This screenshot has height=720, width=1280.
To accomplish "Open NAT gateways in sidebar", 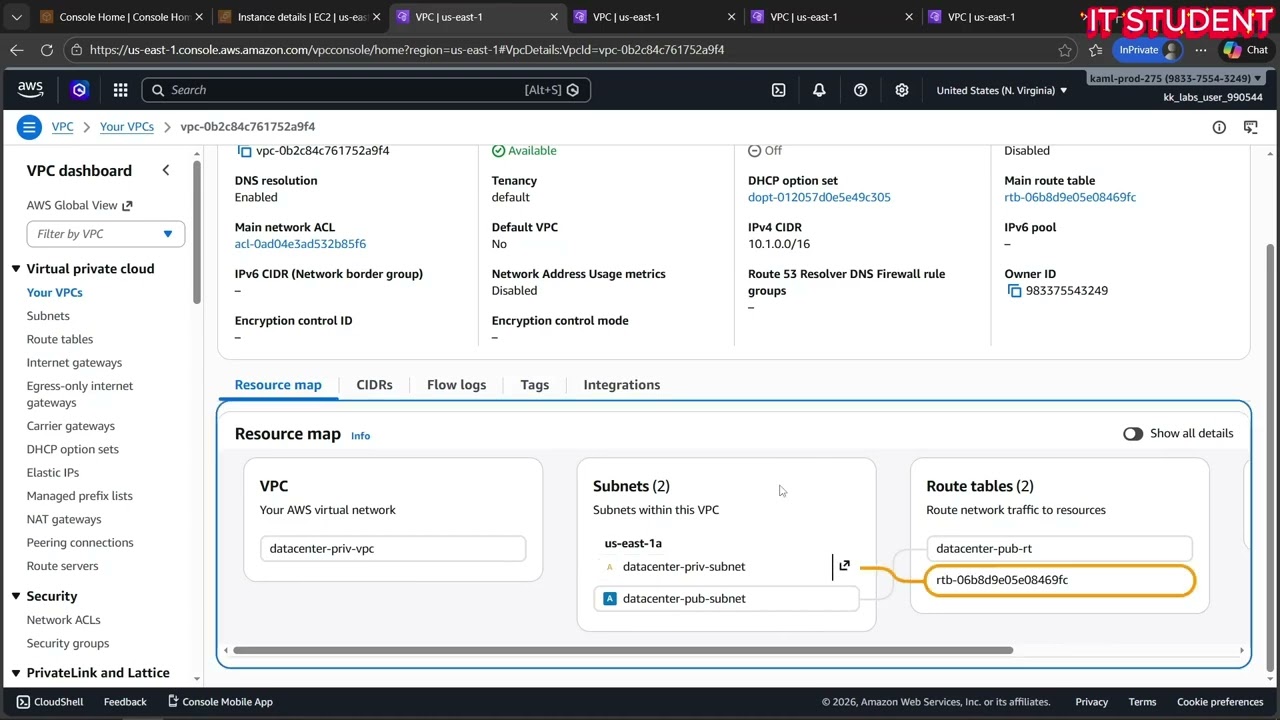I will tap(64, 519).
